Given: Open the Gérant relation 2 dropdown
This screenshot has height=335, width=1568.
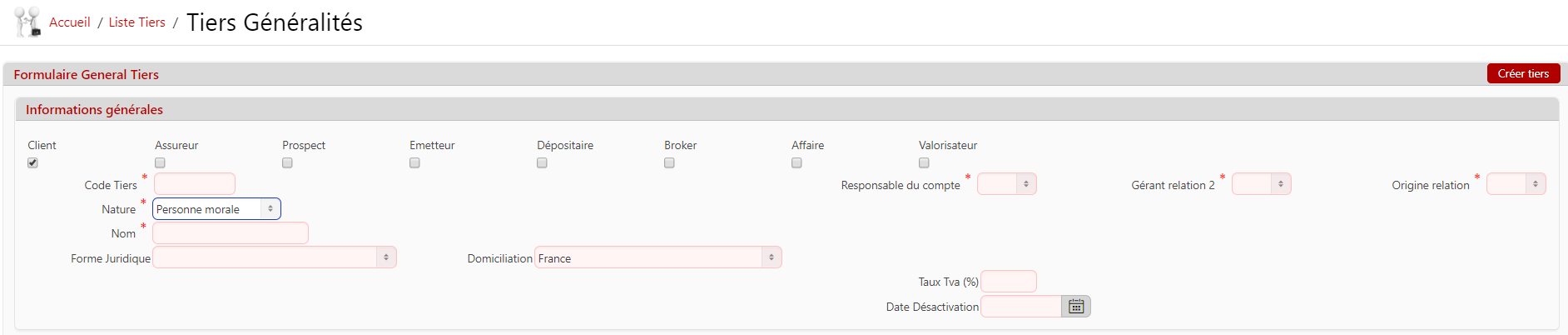Looking at the screenshot, I should (1262, 184).
